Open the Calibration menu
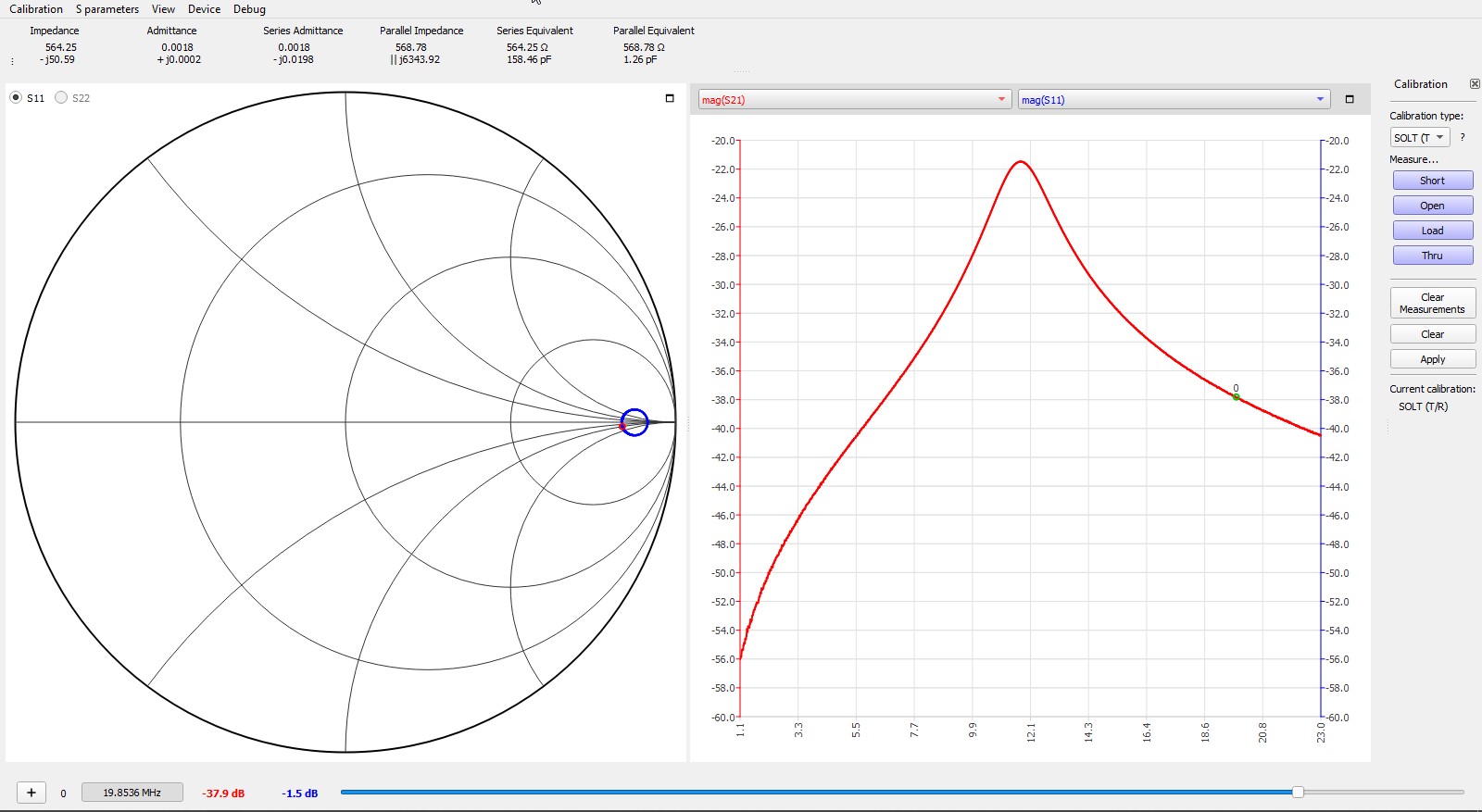Image resolution: width=1482 pixels, height=812 pixels. point(36,9)
